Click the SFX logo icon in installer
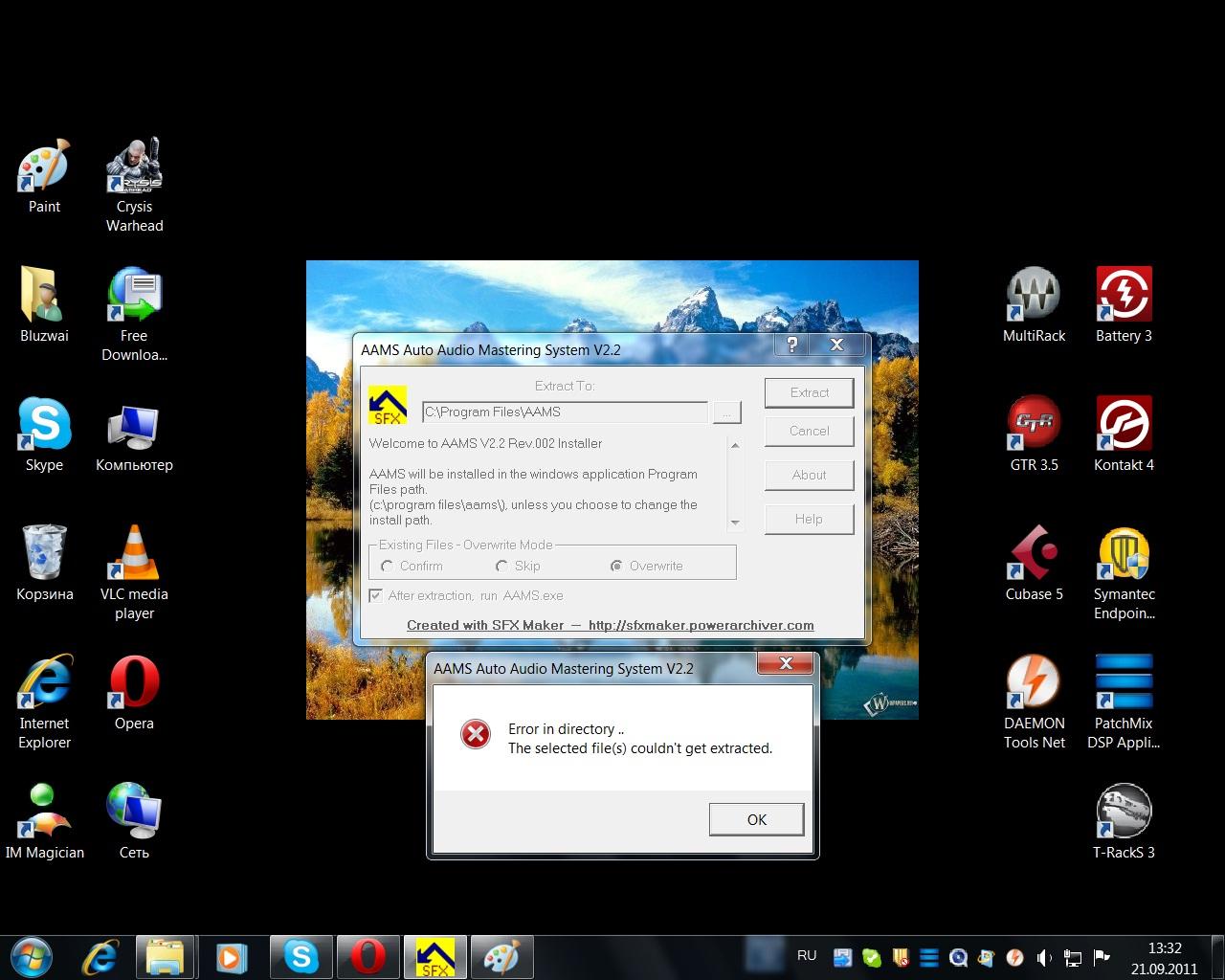 [388, 405]
